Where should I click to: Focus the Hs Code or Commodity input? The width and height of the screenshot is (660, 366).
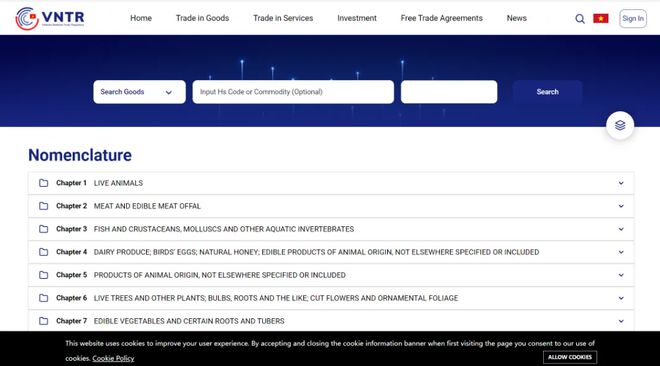[x=293, y=92]
